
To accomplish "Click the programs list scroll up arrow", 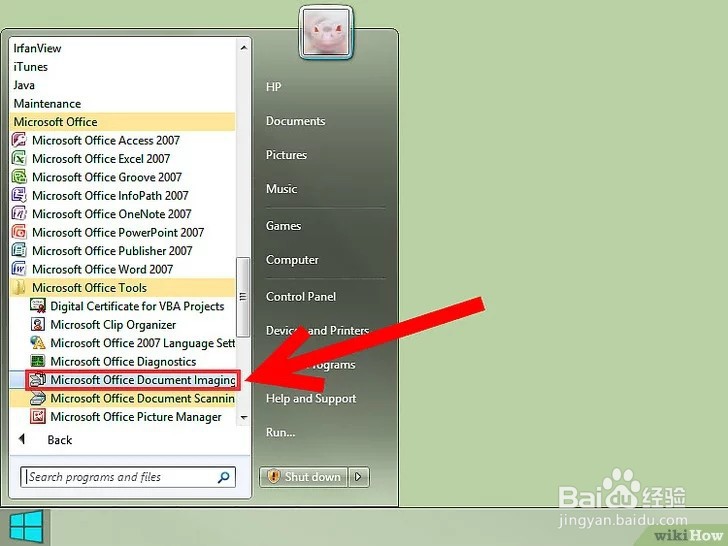I will click(x=243, y=48).
